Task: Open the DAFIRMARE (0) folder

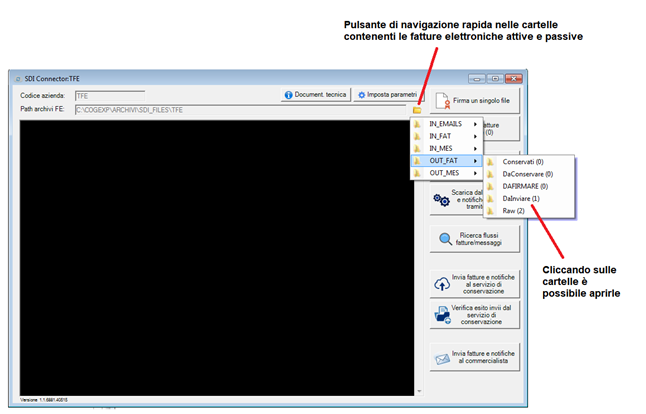Action: click(529, 186)
